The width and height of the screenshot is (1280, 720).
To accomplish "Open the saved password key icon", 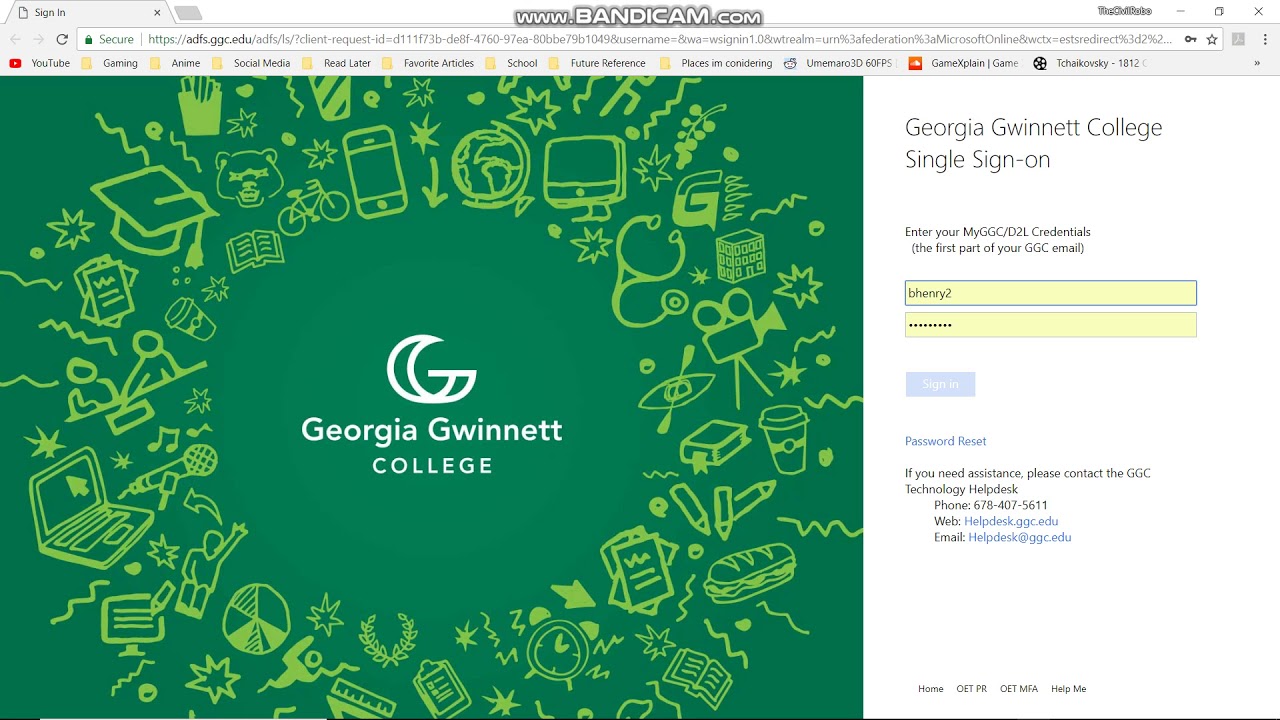I will coord(1190,39).
